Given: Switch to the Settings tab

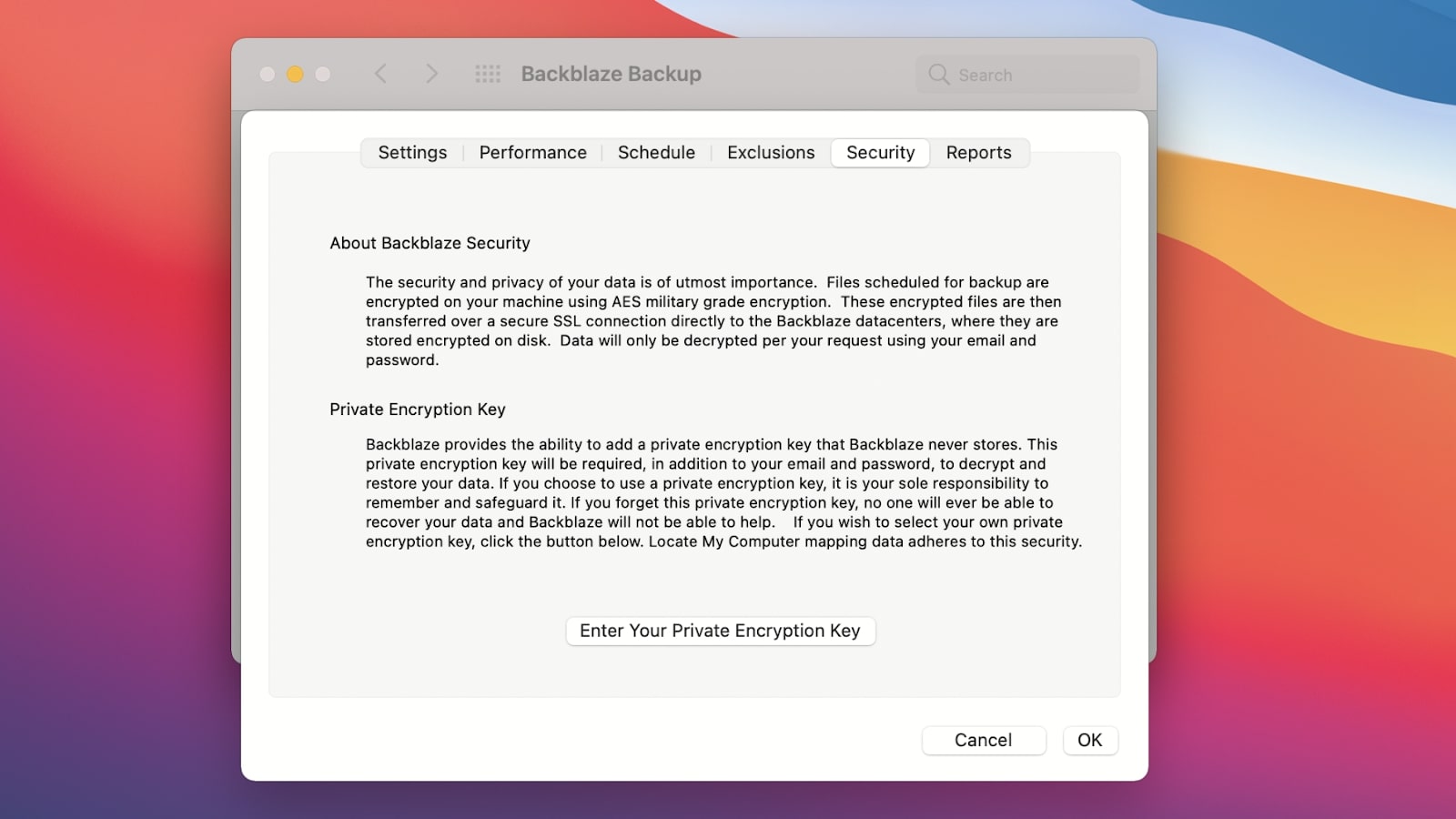Looking at the screenshot, I should click(411, 152).
